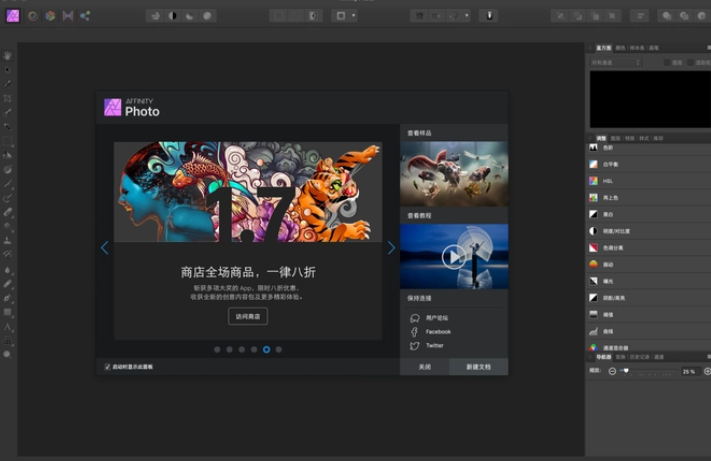Switch to the 历史记录 history tab
Screen dimensions: 711x461
640,357
